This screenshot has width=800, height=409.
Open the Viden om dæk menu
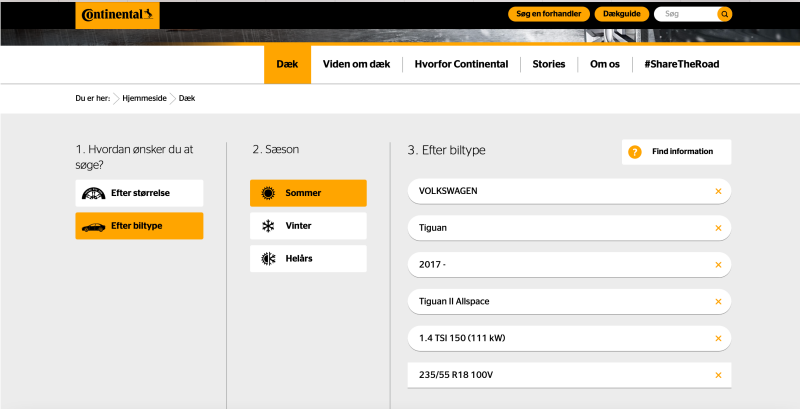click(356, 64)
